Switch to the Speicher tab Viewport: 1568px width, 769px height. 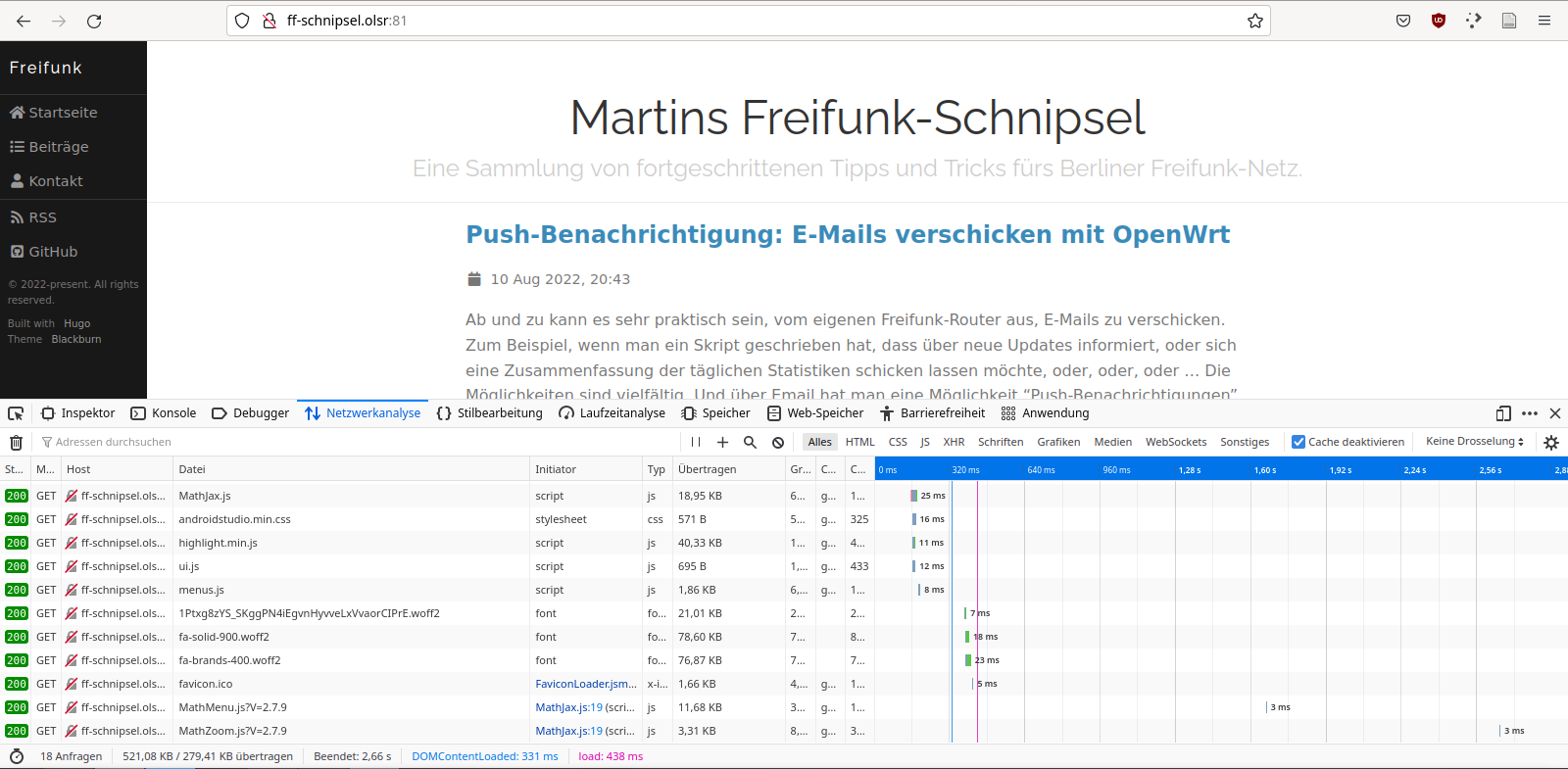point(715,413)
